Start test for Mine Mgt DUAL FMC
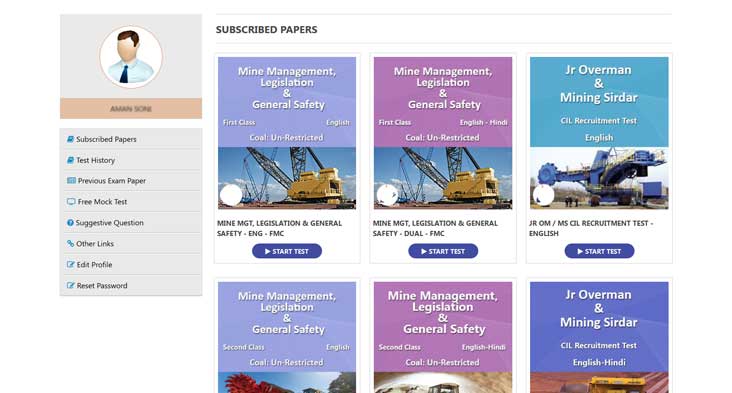 tap(443, 251)
